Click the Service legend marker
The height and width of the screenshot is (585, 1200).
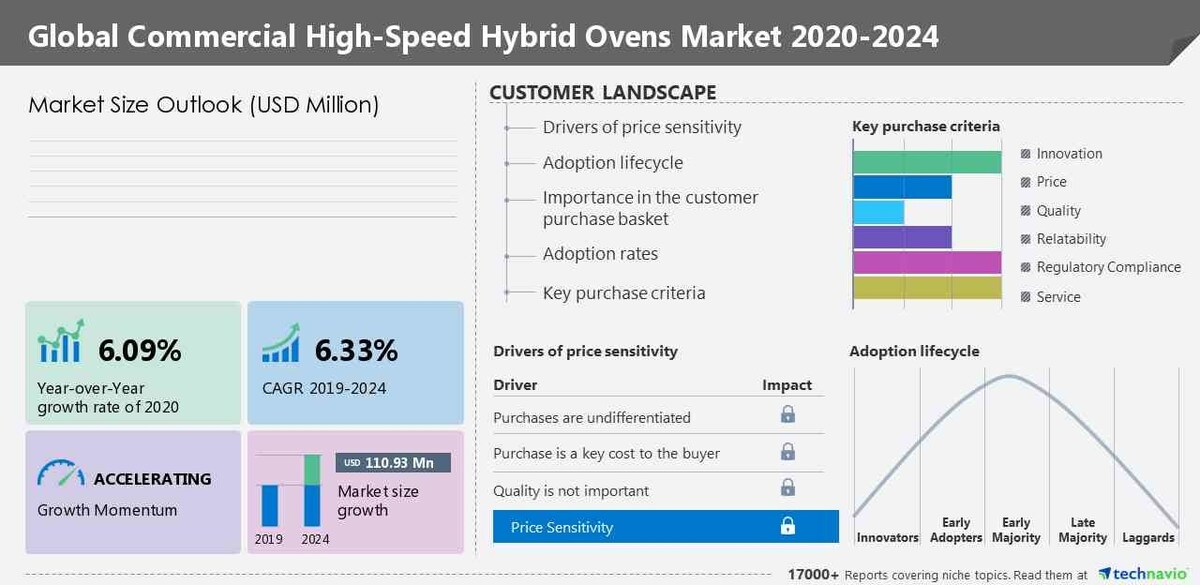coord(1026,297)
